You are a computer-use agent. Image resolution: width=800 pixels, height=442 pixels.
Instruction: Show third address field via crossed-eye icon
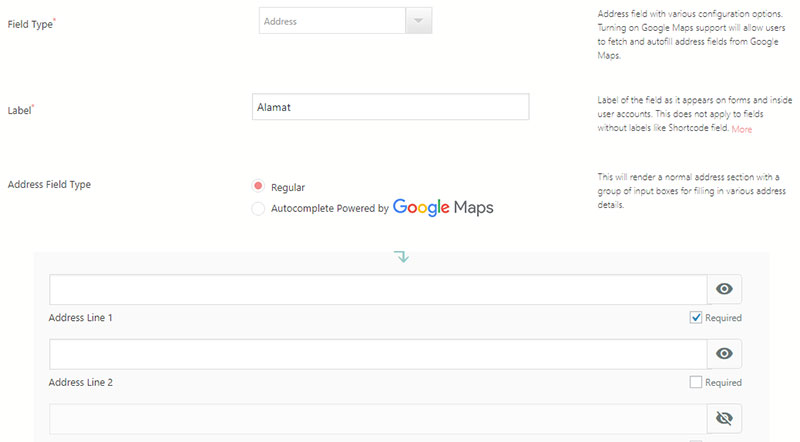click(x=725, y=419)
